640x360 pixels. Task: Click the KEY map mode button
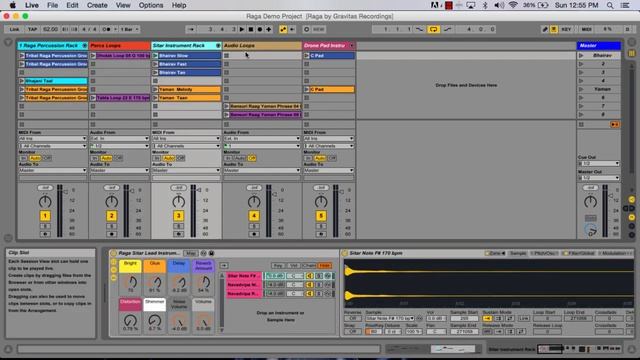(567, 29)
